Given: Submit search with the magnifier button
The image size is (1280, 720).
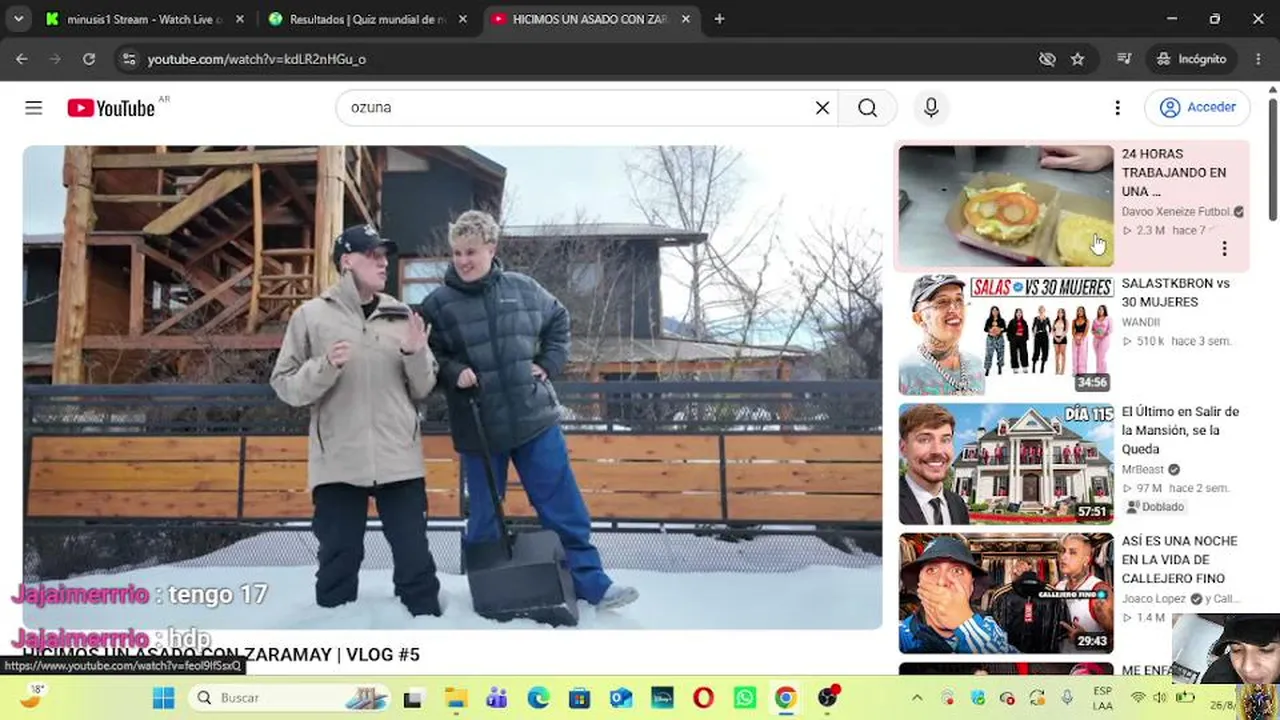Looking at the screenshot, I should [867, 108].
